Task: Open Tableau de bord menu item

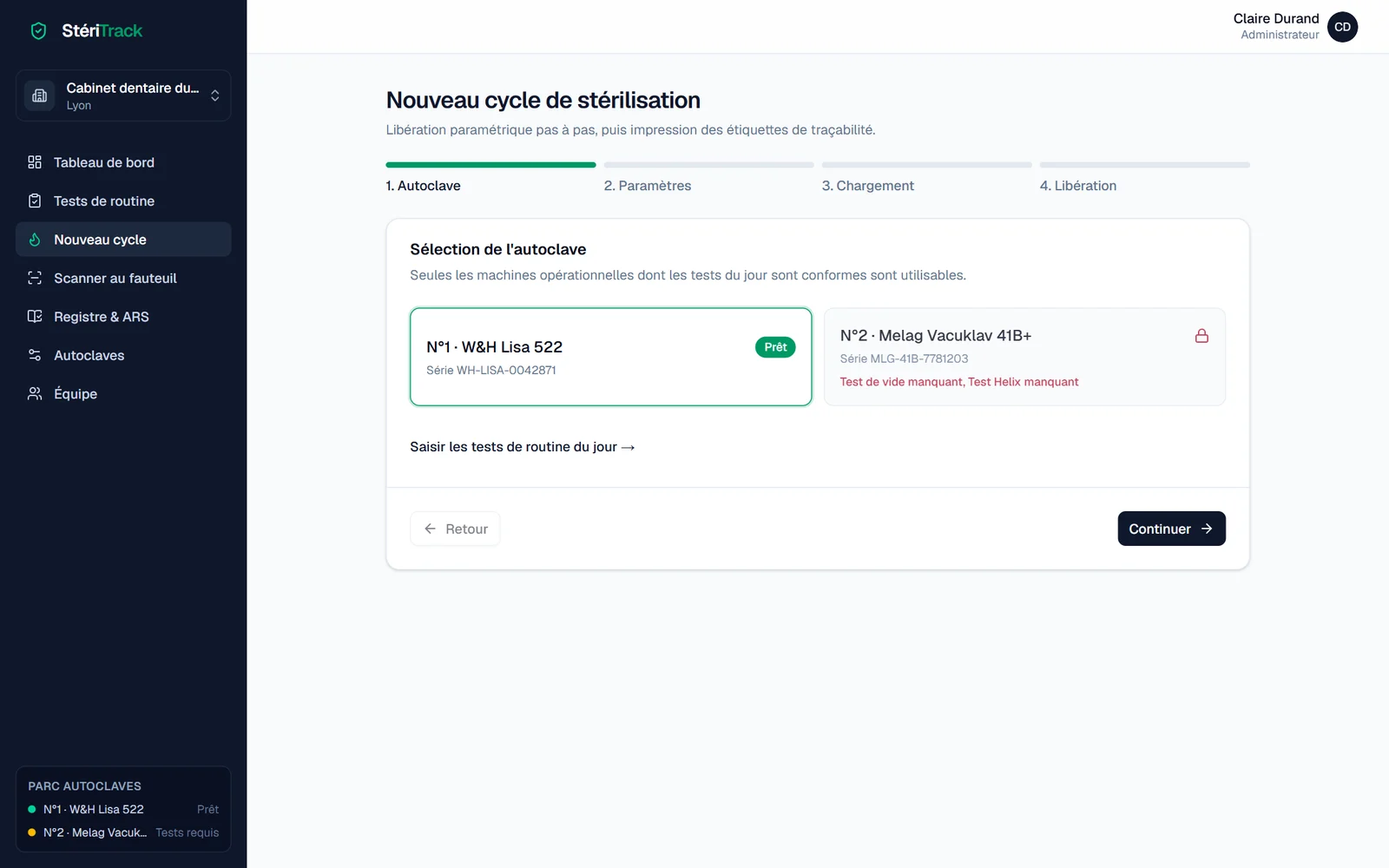Action: pyautogui.click(x=123, y=162)
